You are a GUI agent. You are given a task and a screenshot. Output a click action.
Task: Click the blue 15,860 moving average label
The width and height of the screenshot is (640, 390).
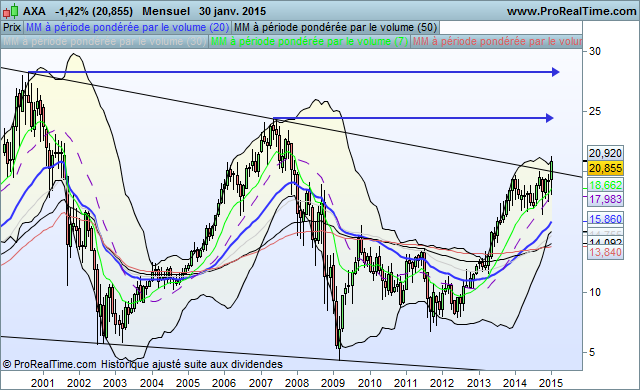[x=605, y=219]
